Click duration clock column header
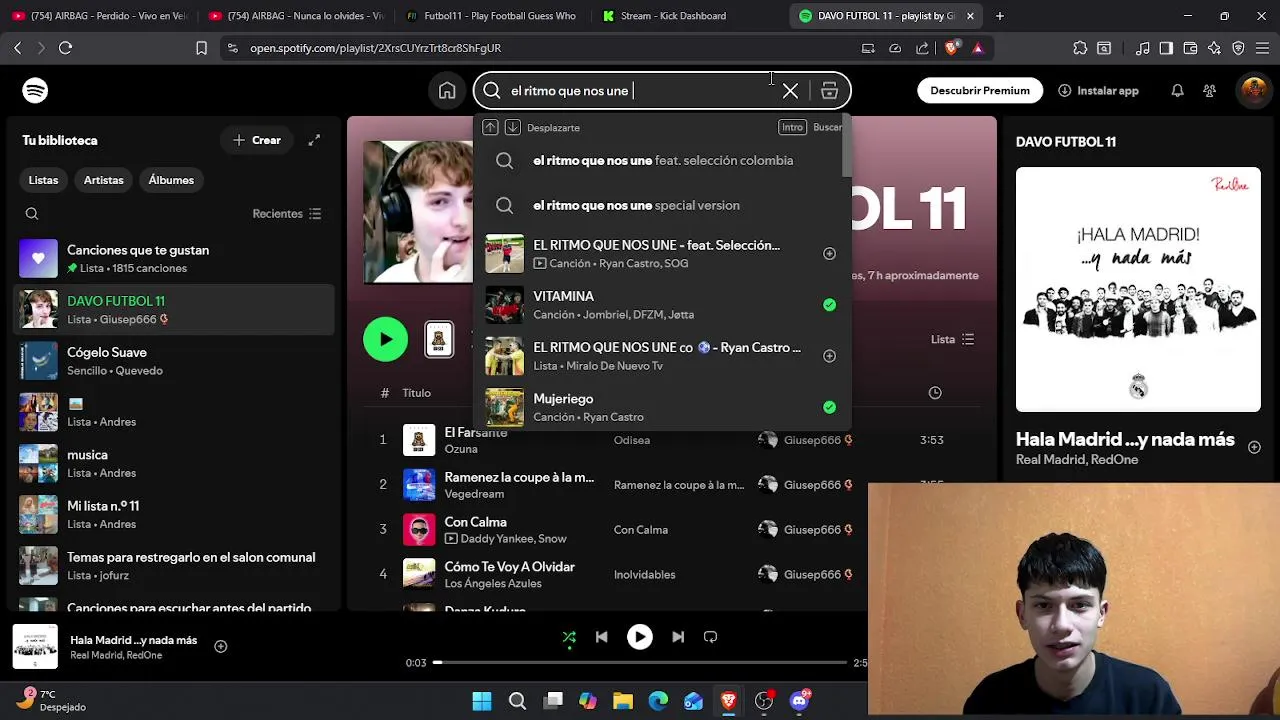 tap(935, 393)
